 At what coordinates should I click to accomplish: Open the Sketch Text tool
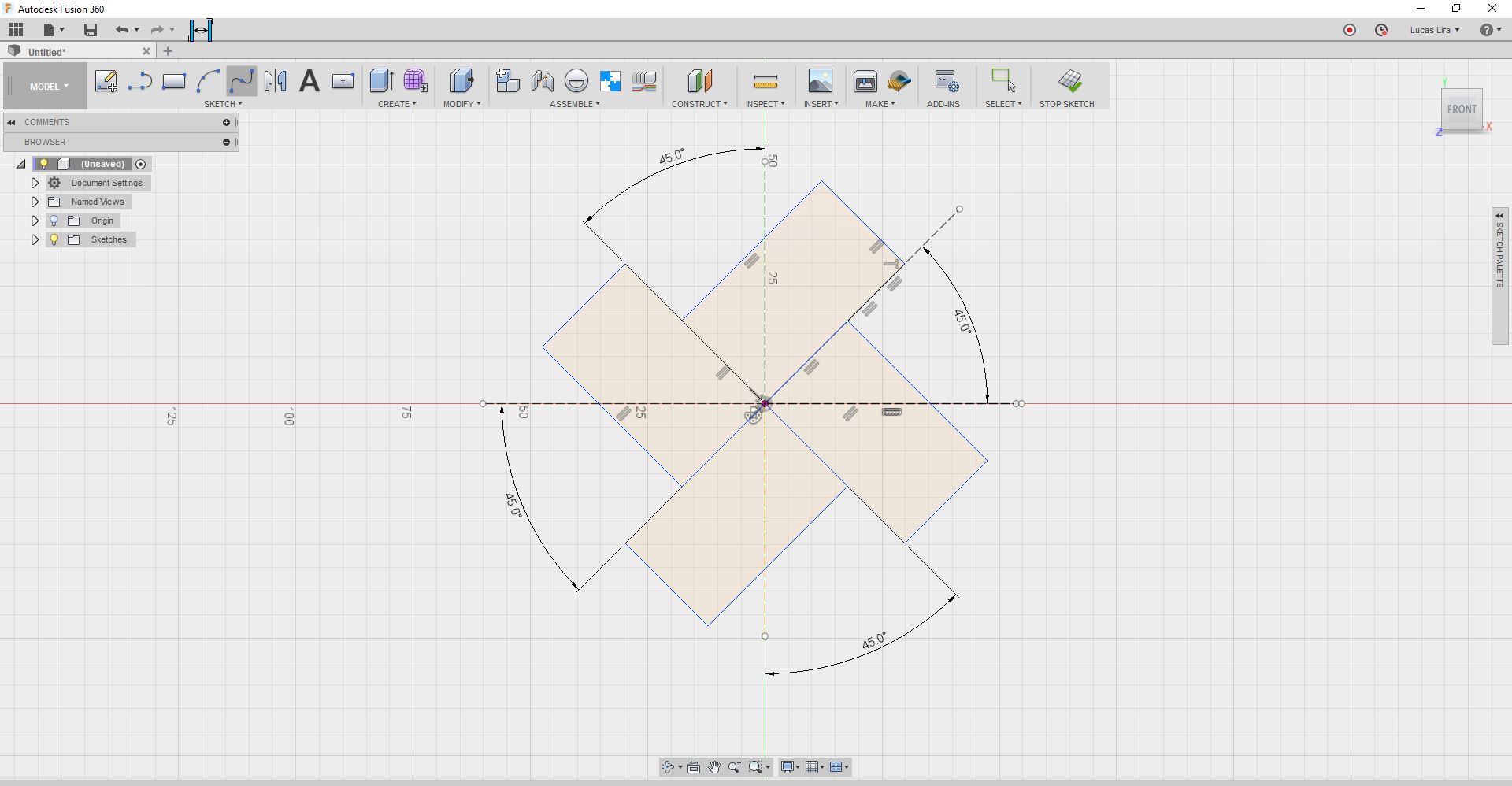coord(308,81)
